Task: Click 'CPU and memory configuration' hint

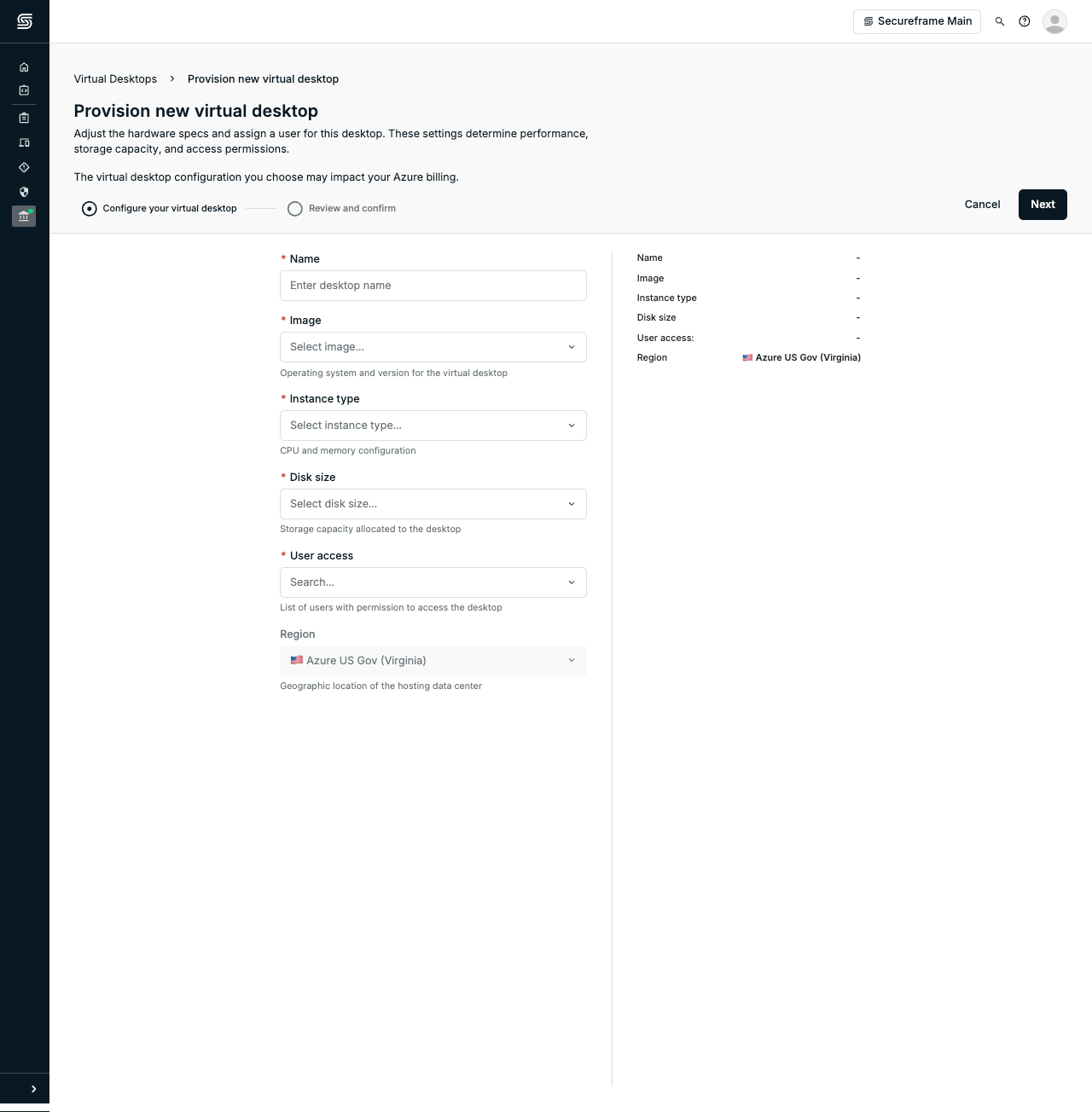Action: 348,451
